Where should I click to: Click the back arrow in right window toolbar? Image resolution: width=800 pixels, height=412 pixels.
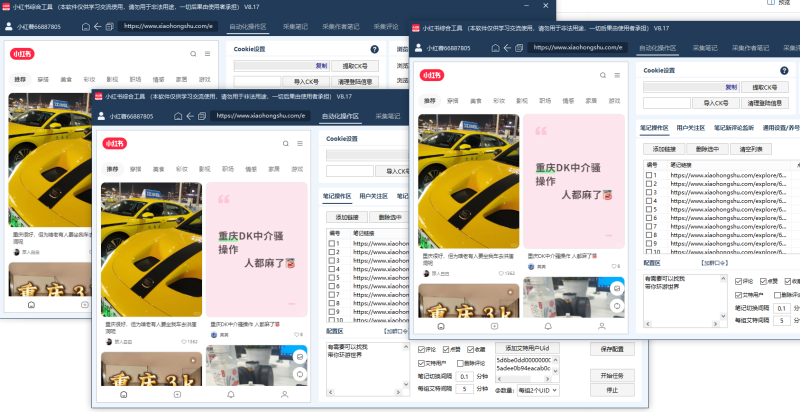(507, 48)
